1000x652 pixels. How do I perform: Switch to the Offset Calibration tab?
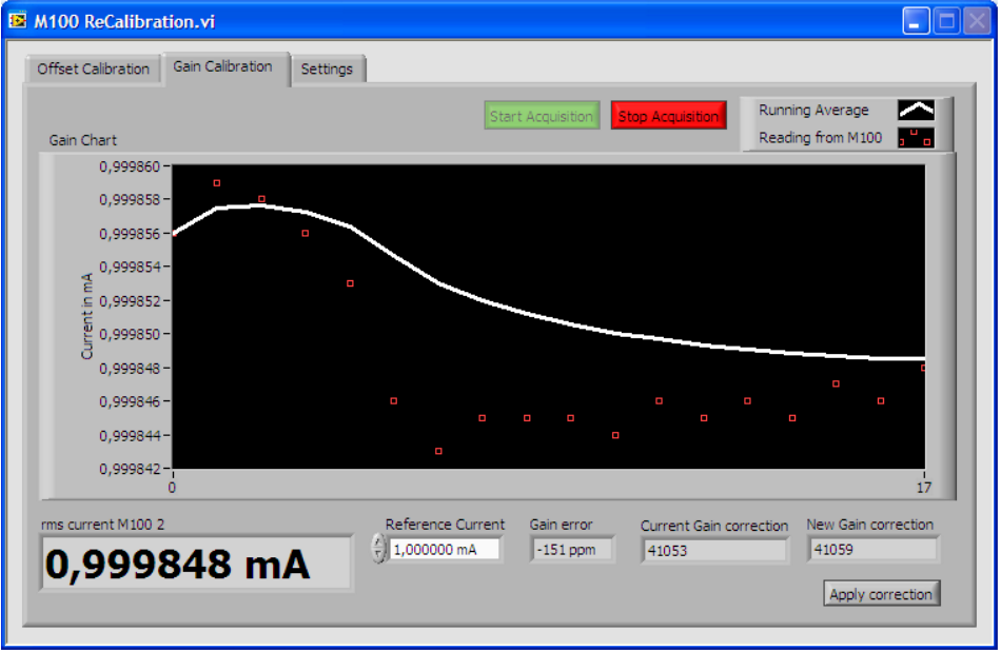(92, 68)
